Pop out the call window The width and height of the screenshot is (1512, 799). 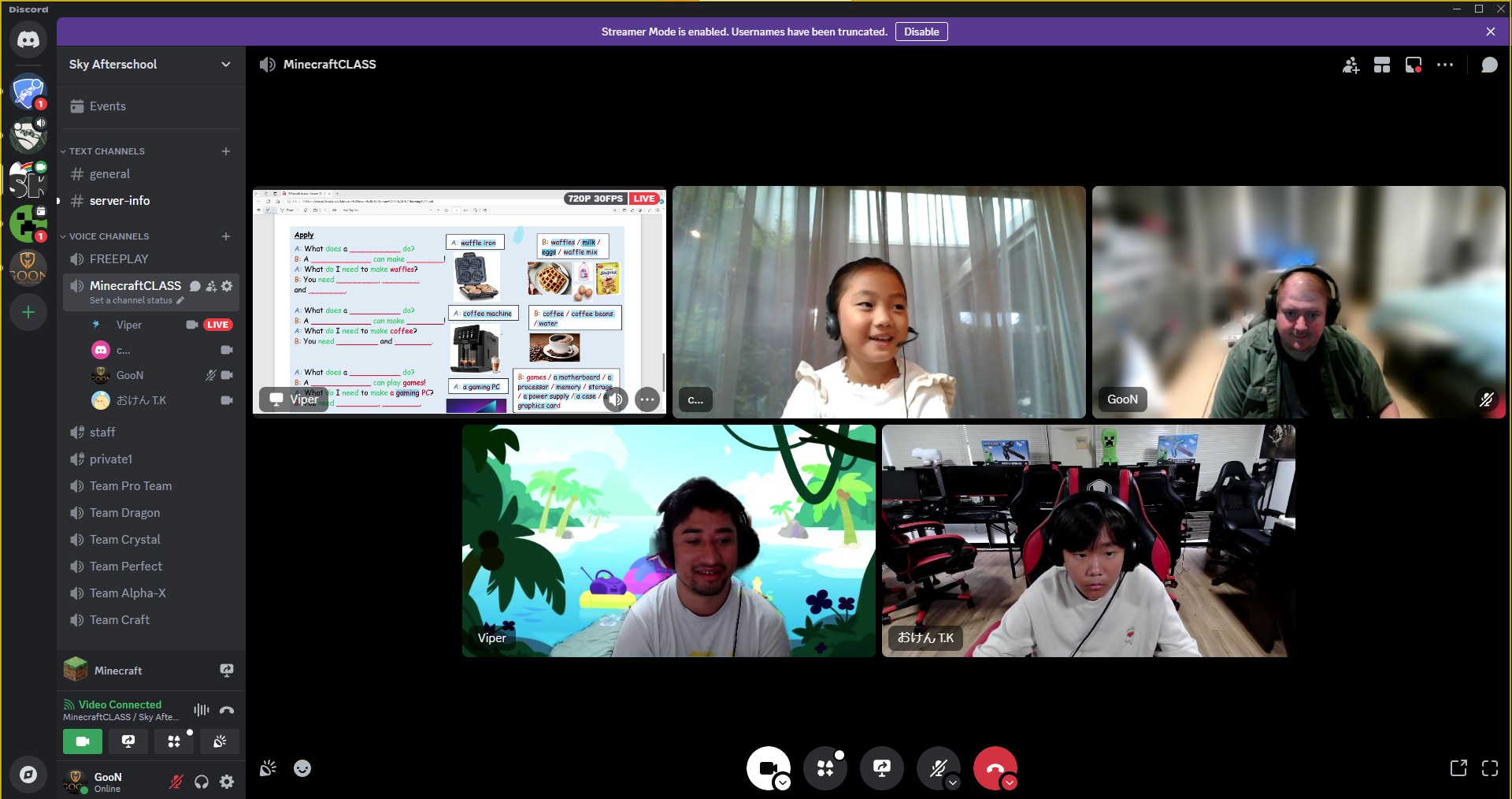pyautogui.click(x=1458, y=768)
